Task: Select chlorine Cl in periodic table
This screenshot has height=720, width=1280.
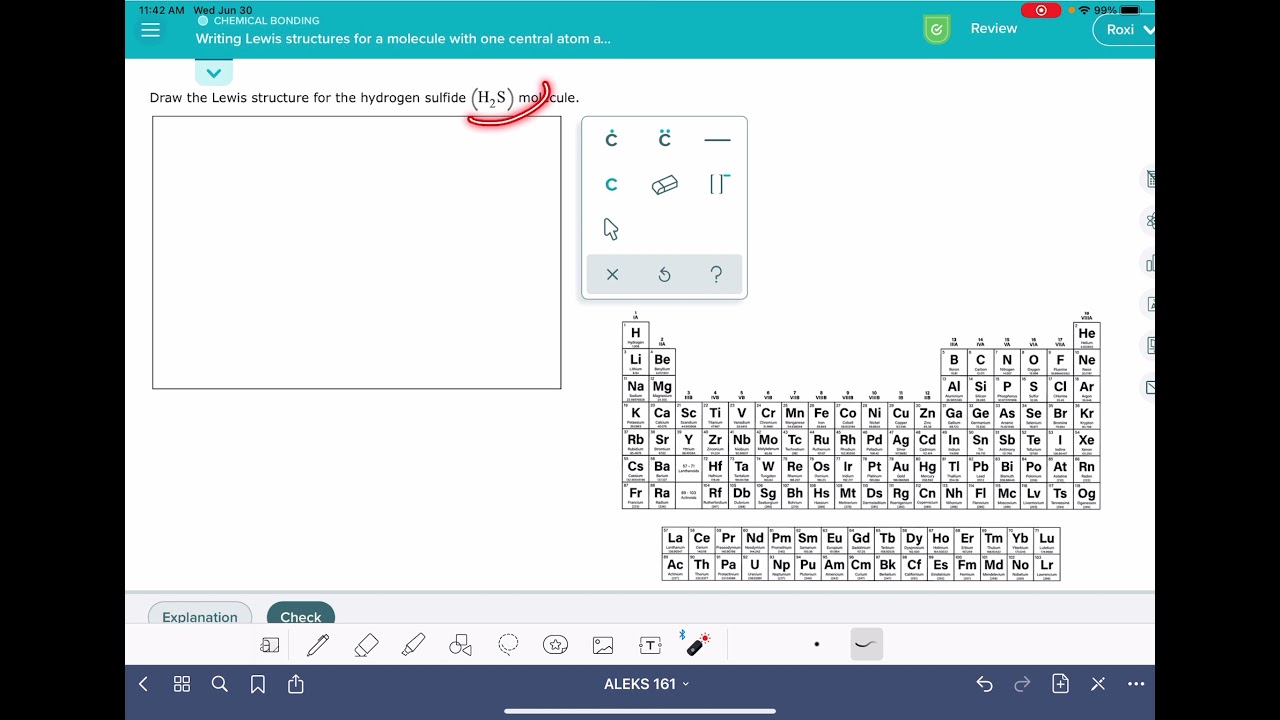Action: 1061,388
